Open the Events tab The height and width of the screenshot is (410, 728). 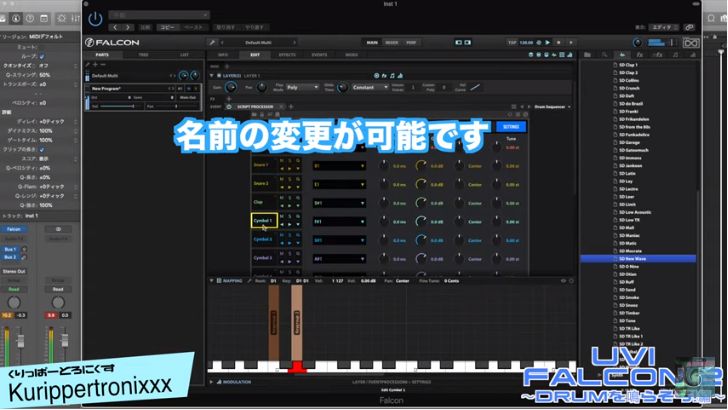pos(319,55)
